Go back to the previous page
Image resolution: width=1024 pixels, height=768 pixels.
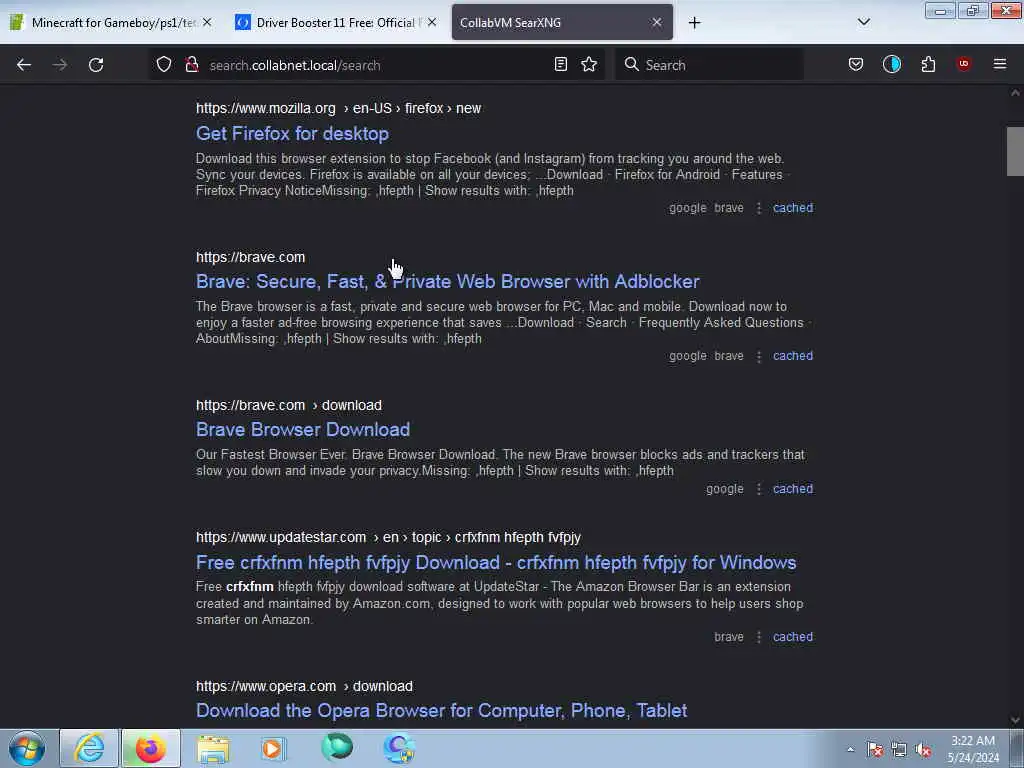[x=24, y=65]
